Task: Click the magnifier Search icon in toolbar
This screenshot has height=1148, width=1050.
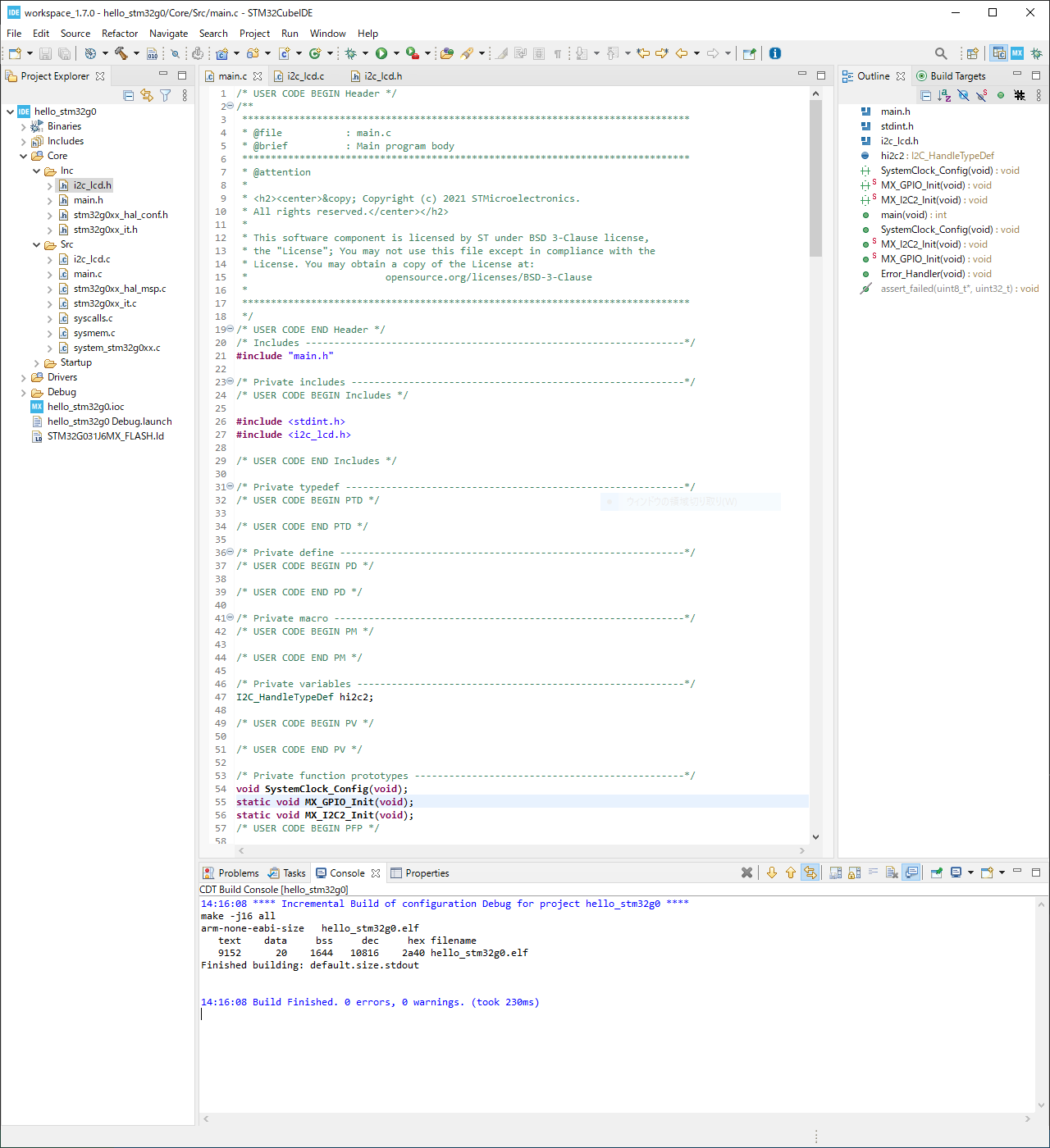Action: (941, 53)
